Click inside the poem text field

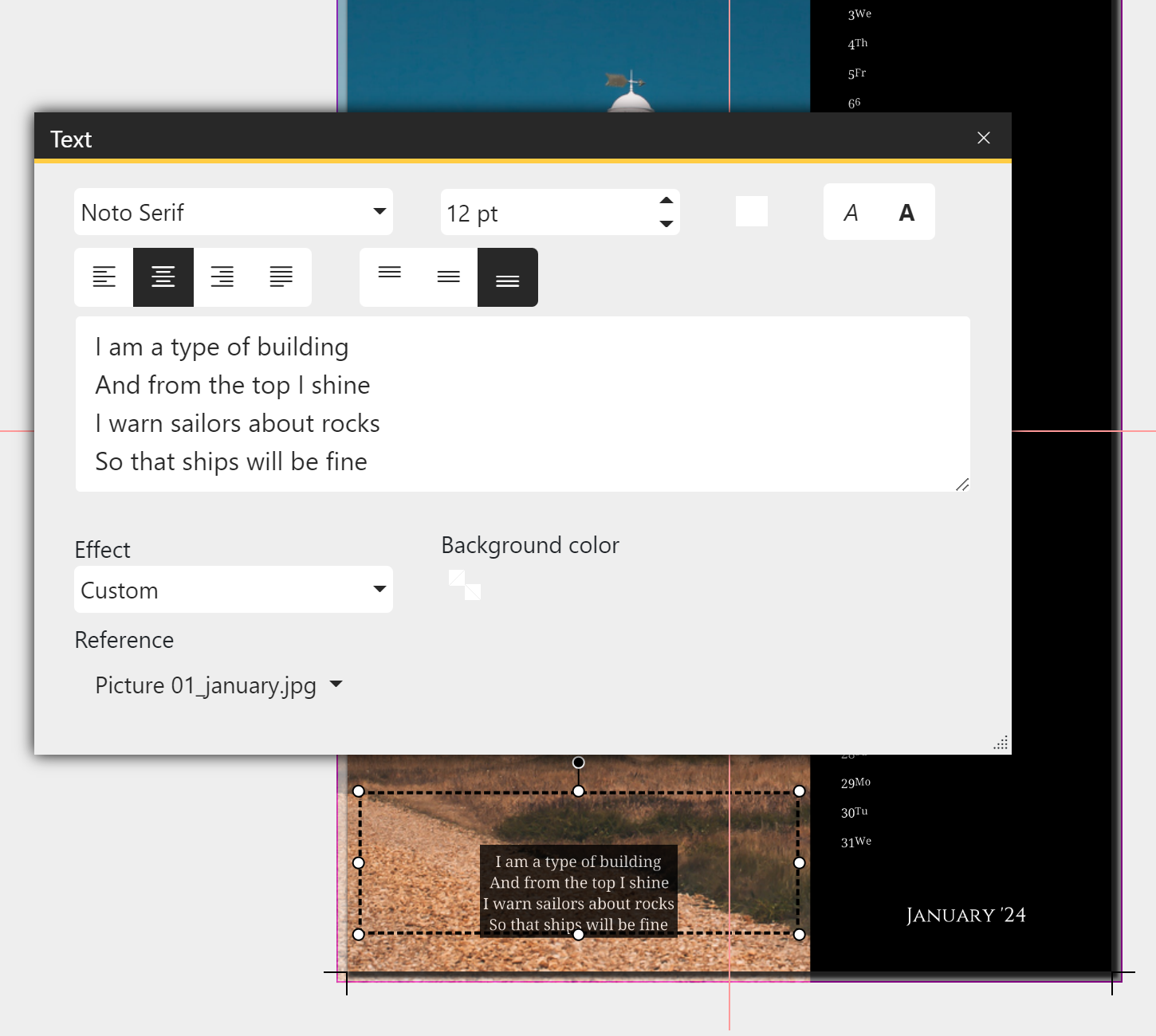click(x=522, y=402)
